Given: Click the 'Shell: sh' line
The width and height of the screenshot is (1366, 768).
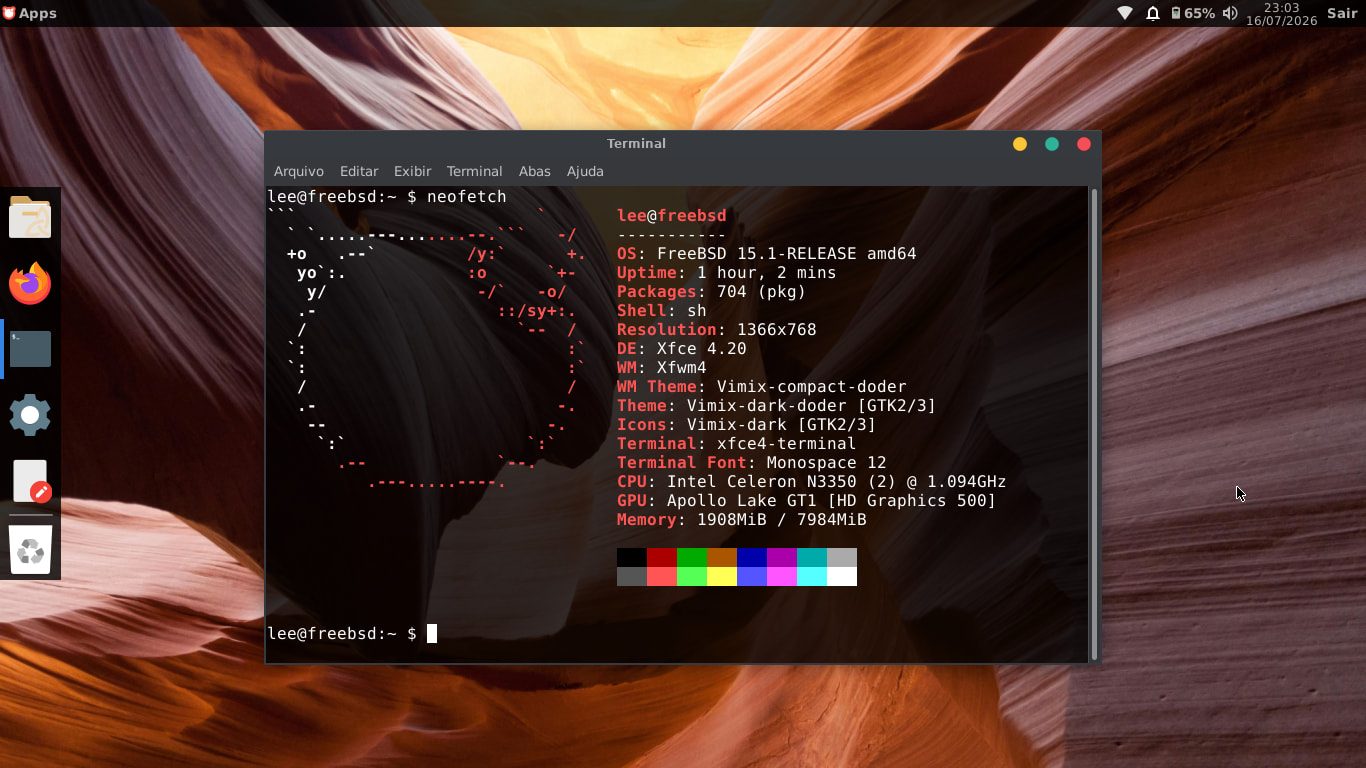Looking at the screenshot, I should [662, 311].
